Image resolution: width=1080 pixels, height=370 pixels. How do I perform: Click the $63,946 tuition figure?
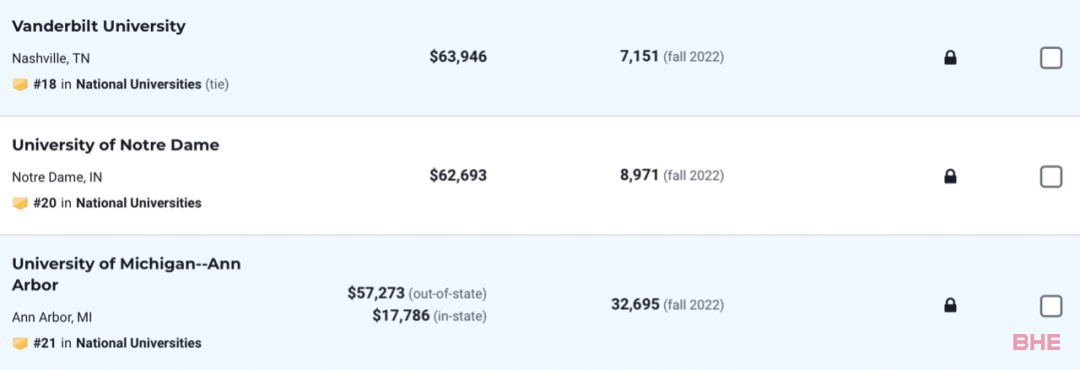pyautogui.click(x=458, y=56)
